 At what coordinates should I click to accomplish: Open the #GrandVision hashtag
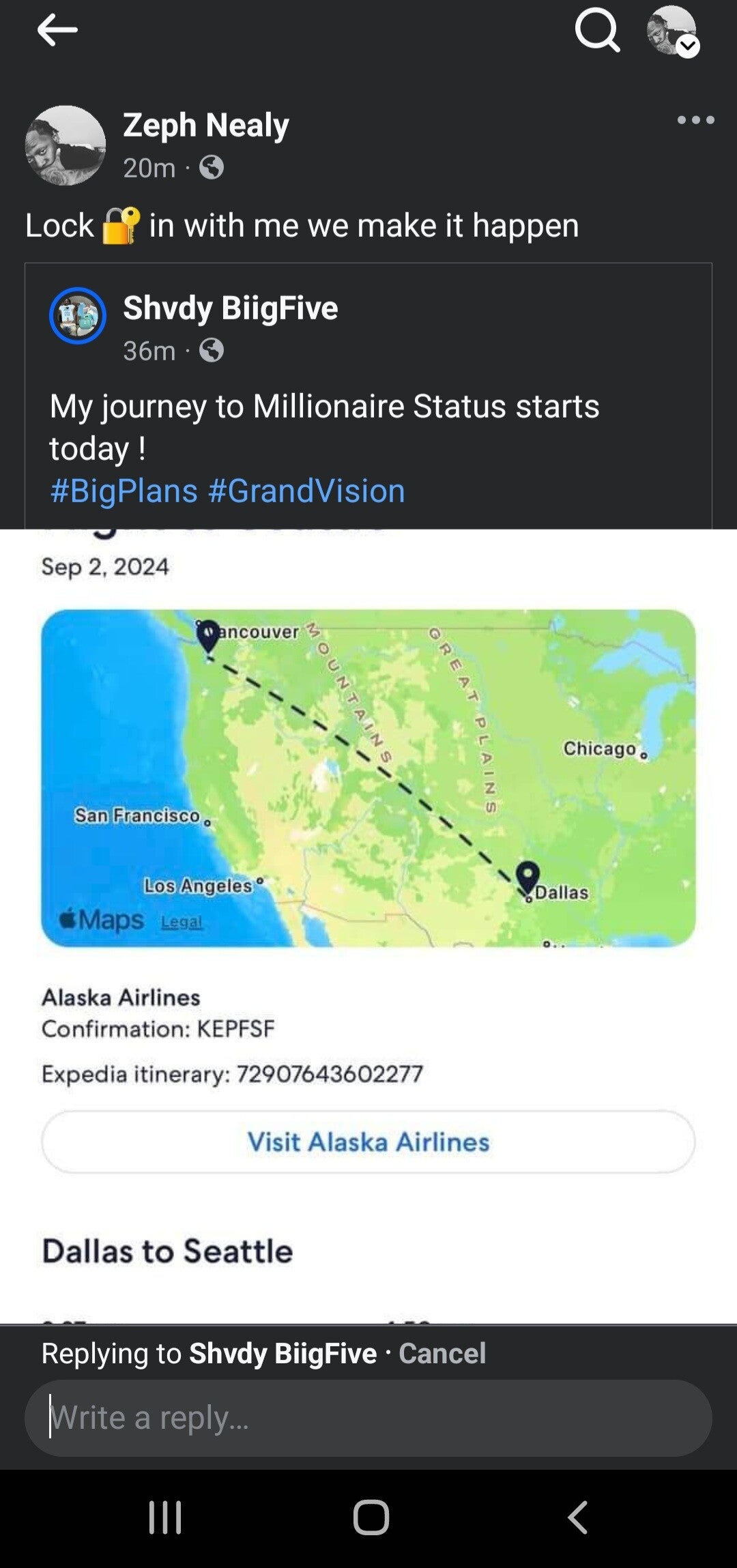pos(306,491)
